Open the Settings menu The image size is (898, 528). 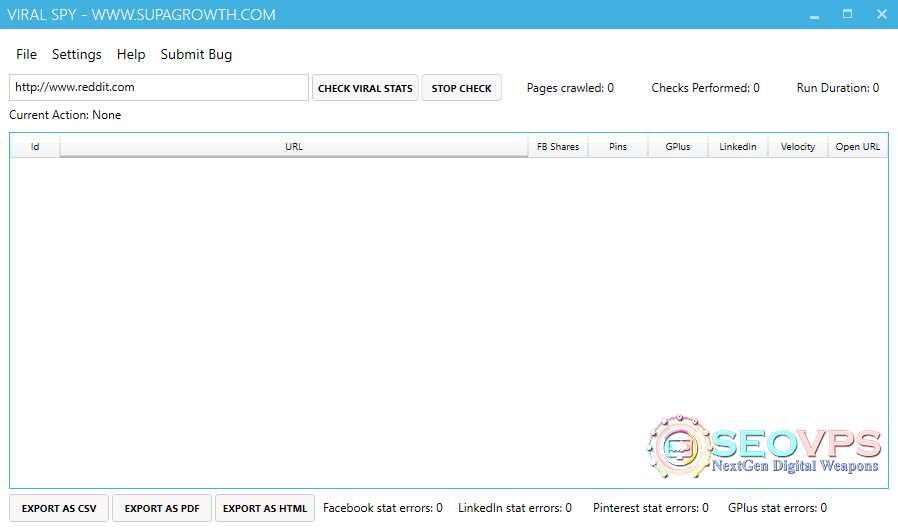[x=77, y=54]
